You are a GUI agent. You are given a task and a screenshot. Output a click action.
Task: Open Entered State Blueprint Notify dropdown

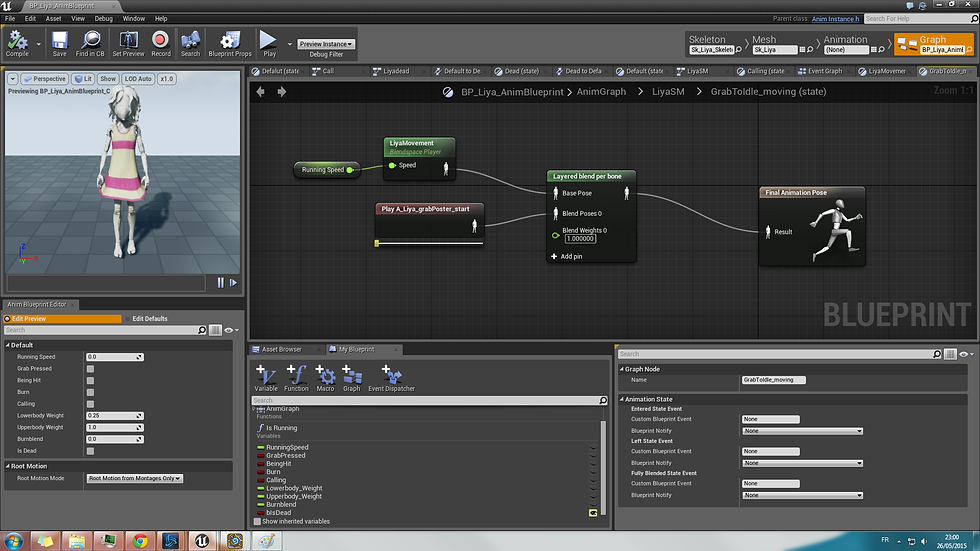pos(802,431)
